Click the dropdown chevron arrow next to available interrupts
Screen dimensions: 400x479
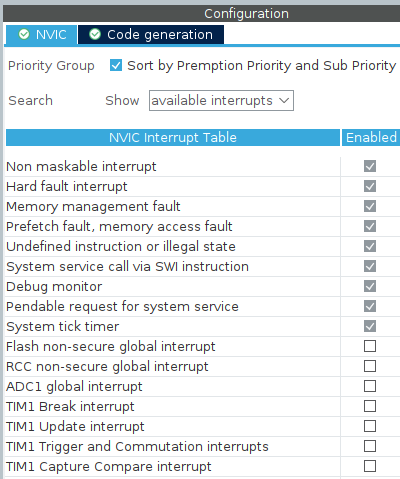[284, 100]
